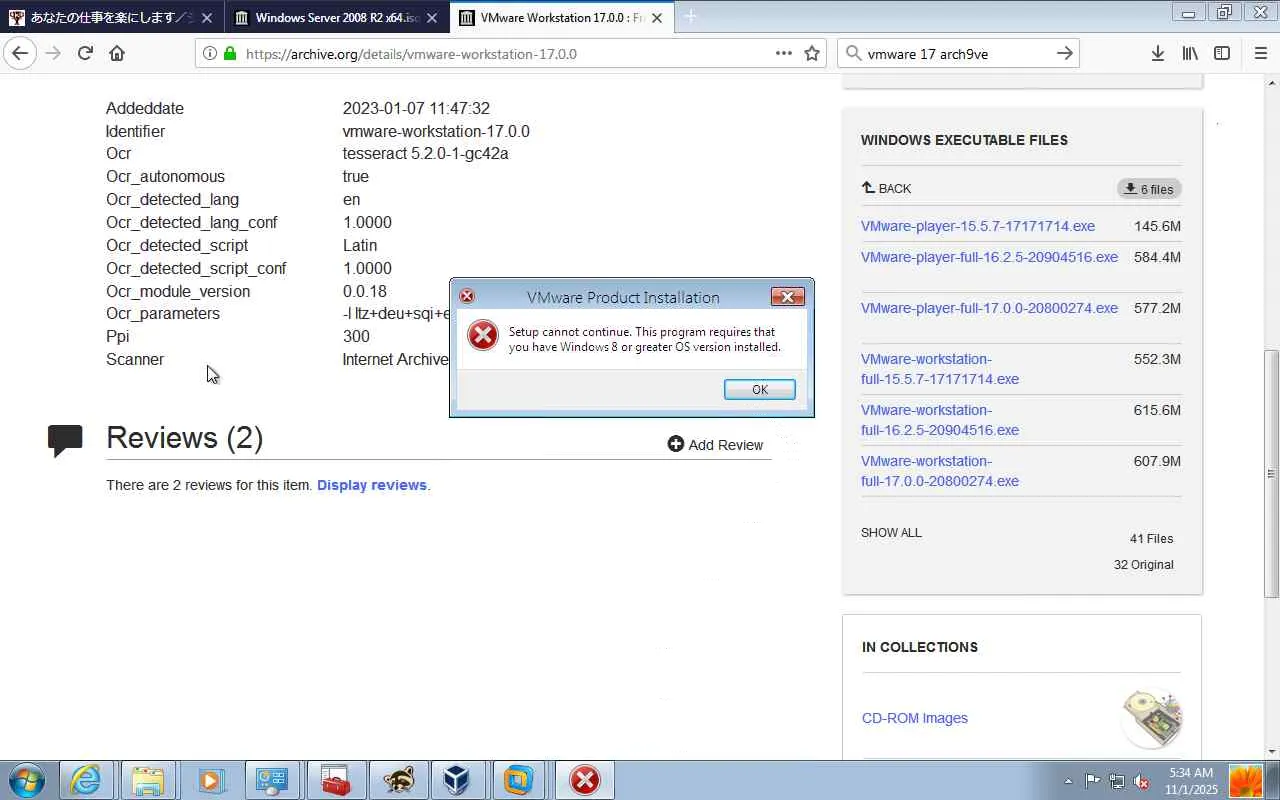This screenshot has height=800, width=1280.
Task: Close the Japanese-titled first tab
Action: tap(206, 17)
